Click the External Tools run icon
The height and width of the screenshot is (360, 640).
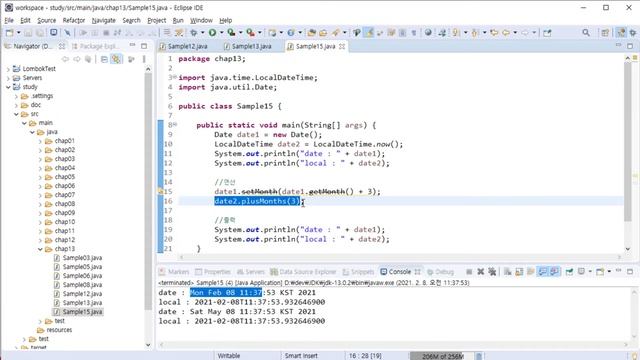(x=250, y=32)
